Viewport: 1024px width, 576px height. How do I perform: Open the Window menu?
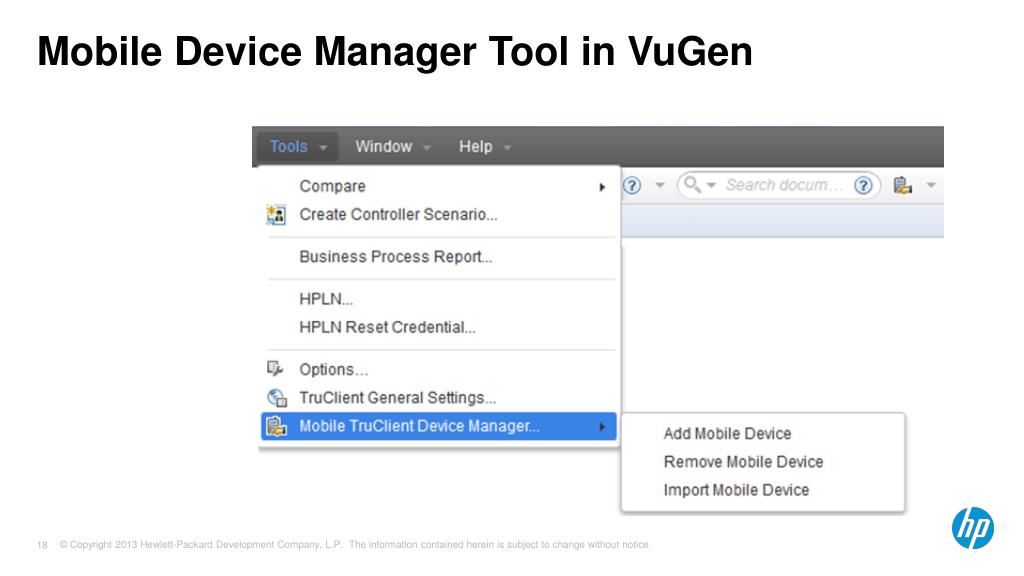(x=392, y=146)
